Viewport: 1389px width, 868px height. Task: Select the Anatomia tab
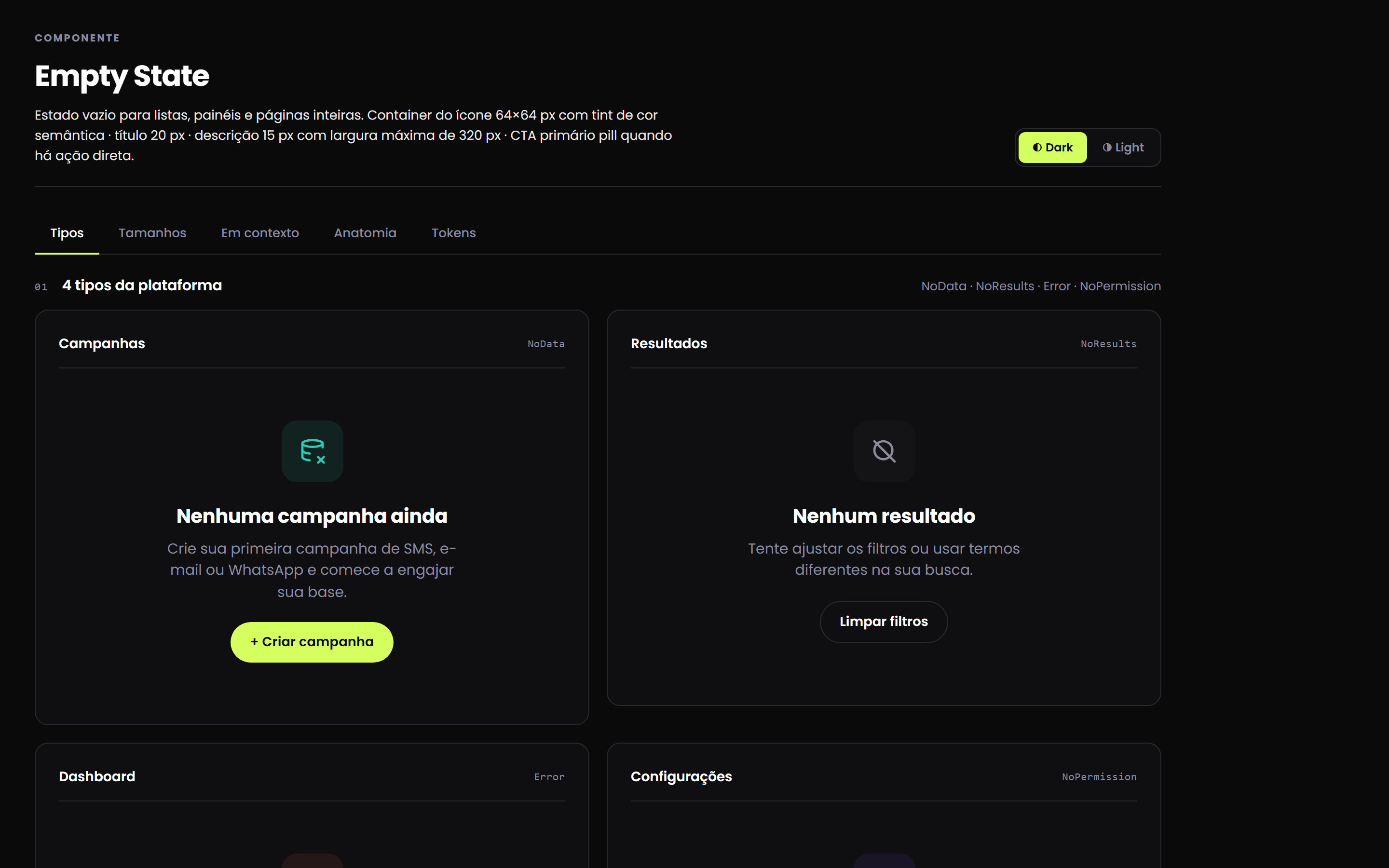click(x=365, y=233)
